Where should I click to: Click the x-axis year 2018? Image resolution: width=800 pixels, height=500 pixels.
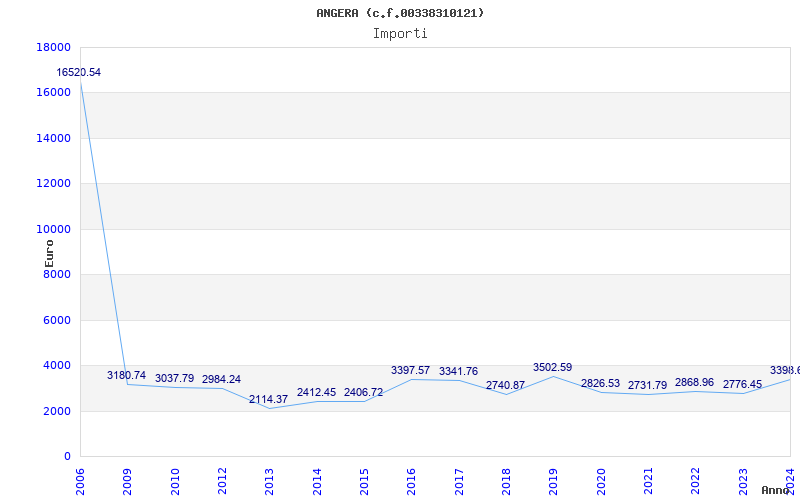pyautogui.click(x=506, y=482)
